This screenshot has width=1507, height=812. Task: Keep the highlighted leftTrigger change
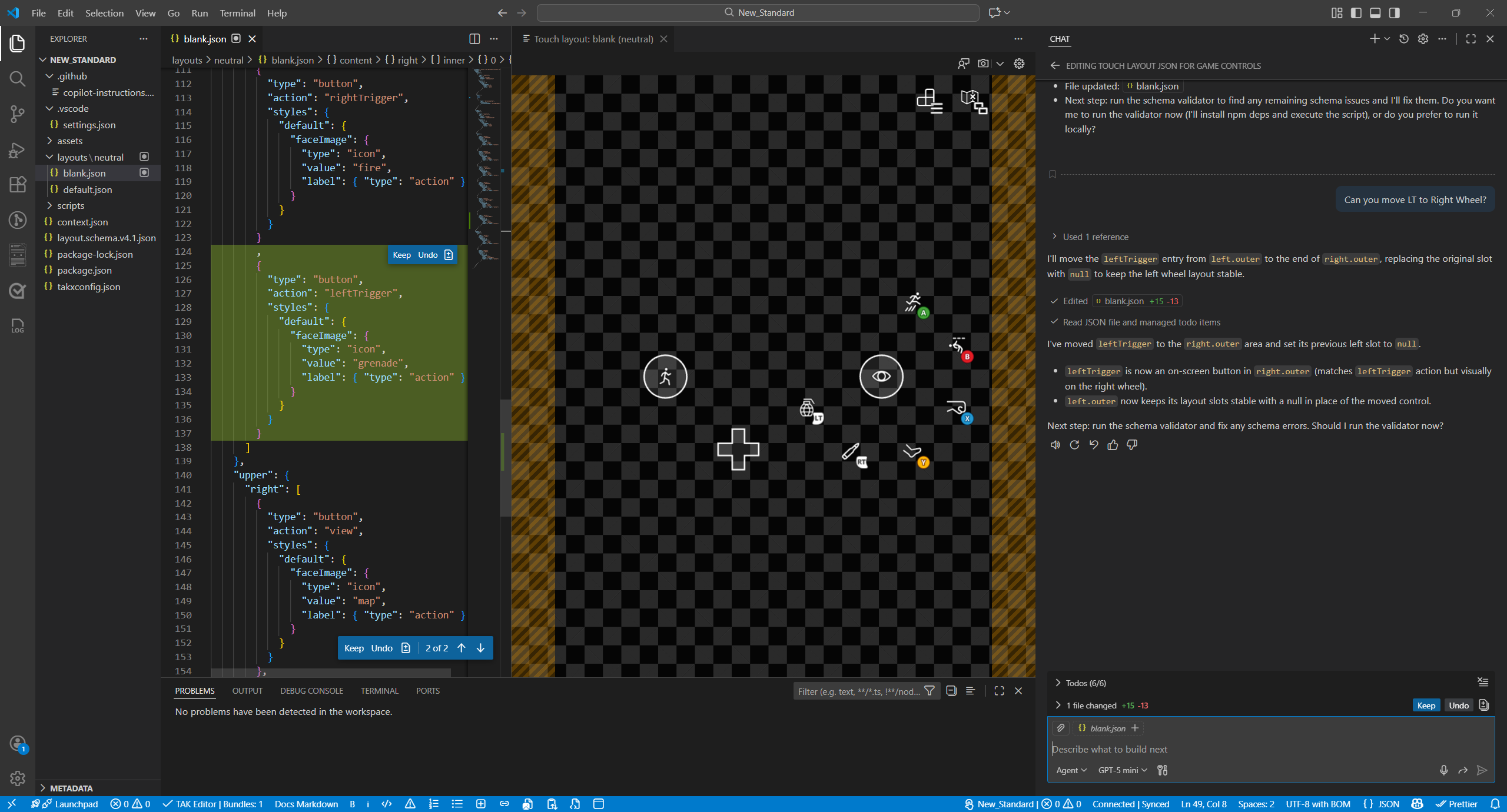pyautogui.click(x=401, y=255)
